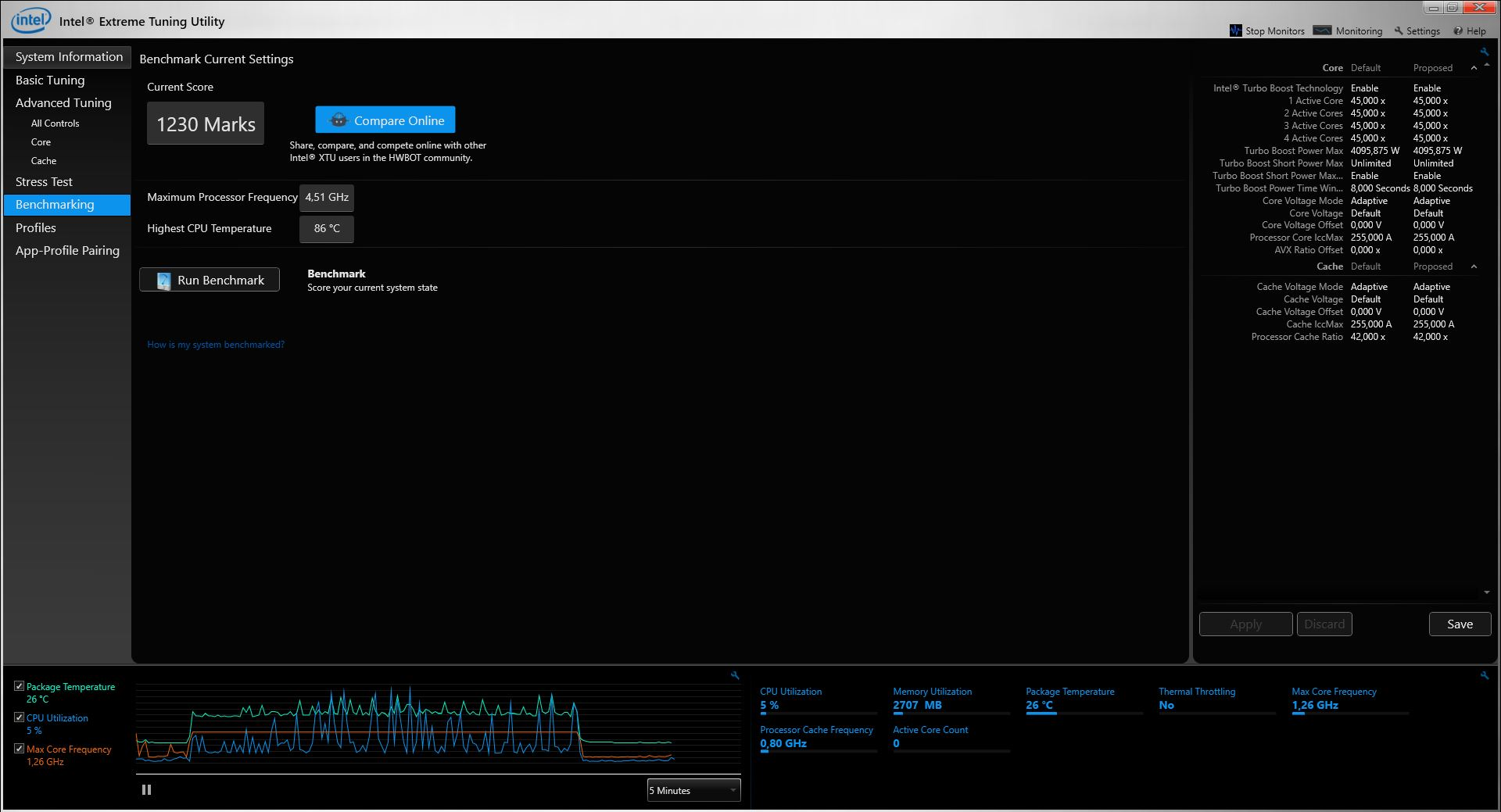
Task: Open the 5 Minutes time range dropdown
Action: click(693, 790)
